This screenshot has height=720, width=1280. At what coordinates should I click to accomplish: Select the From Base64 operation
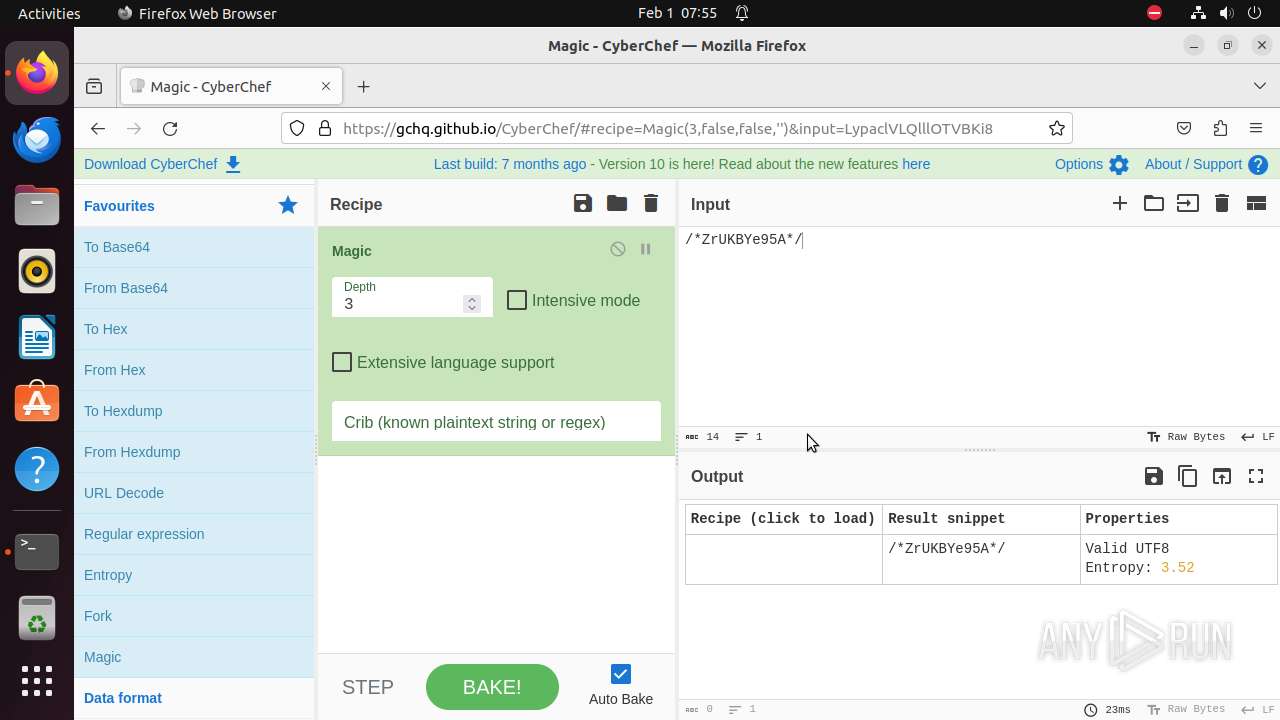[x=194, y=288]
